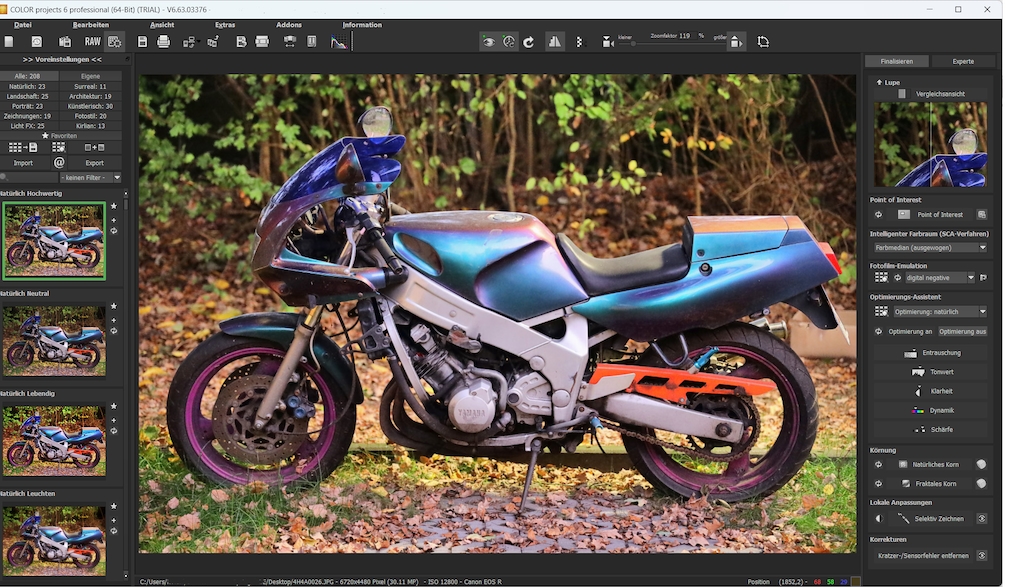Open the 'digital negative' film emulation dropdown
Screen dimensions: 1010x587
934,277
